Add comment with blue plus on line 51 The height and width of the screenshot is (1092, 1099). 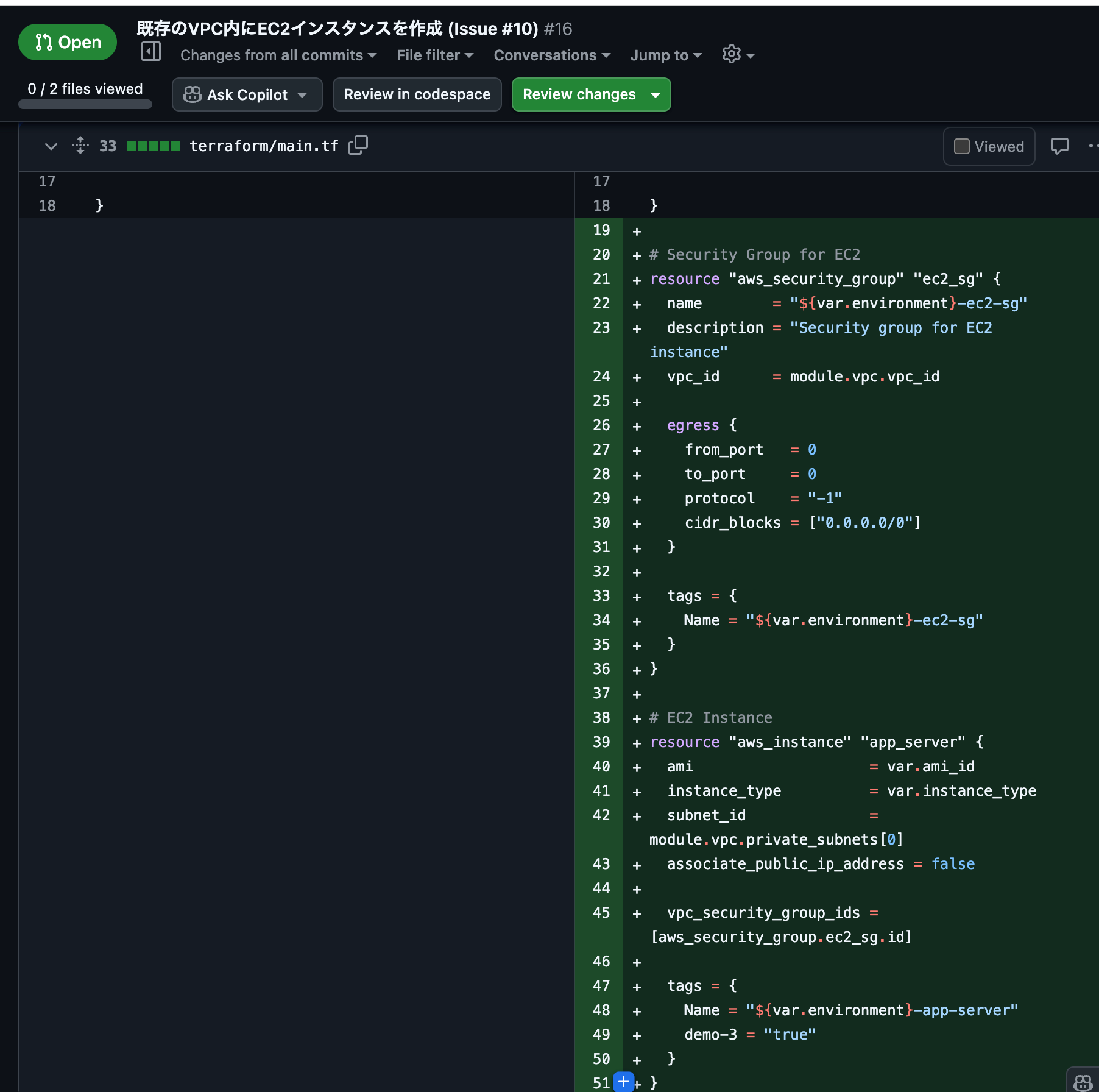click(623, 1082)
